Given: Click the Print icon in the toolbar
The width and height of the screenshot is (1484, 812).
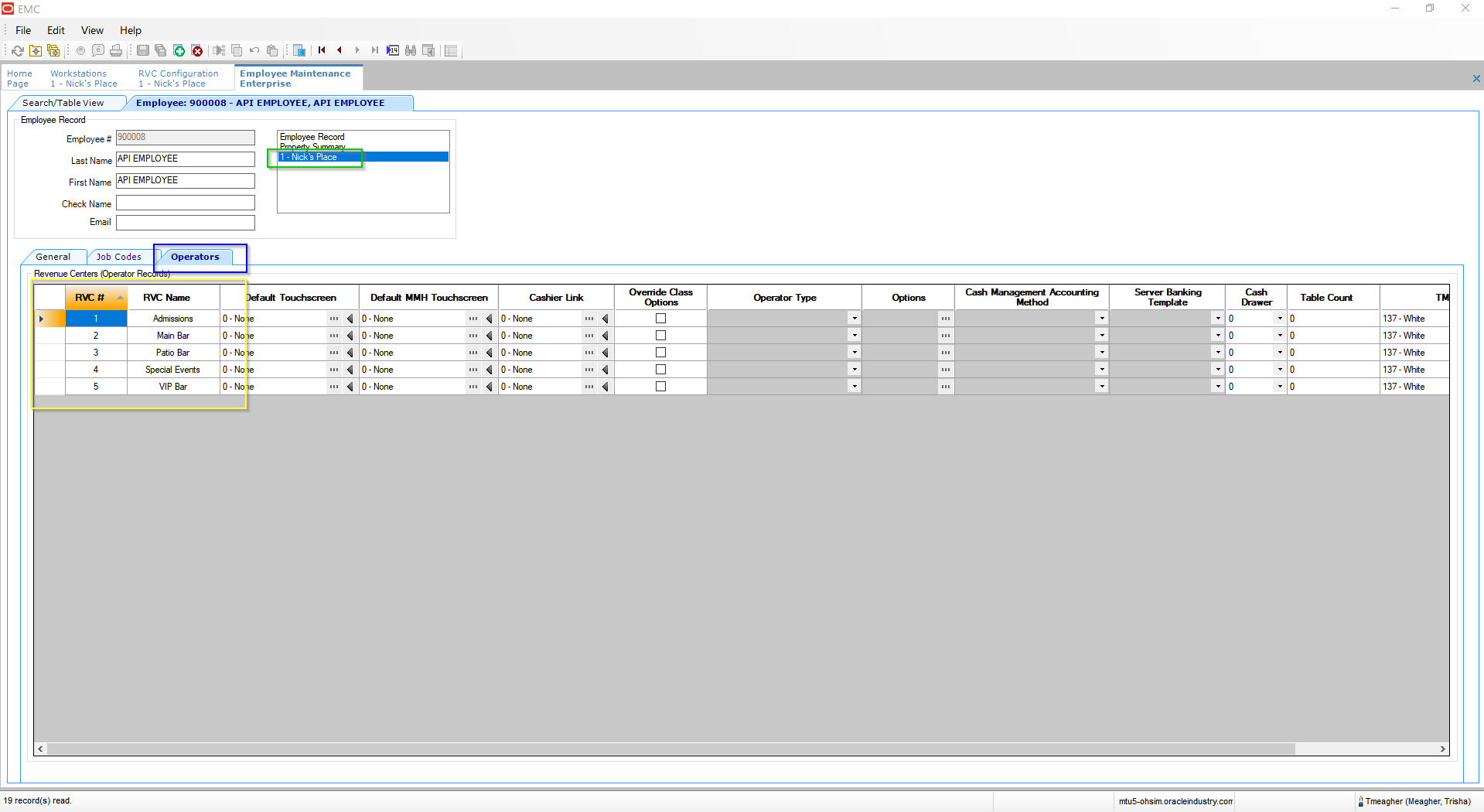Looking at the screenshot, I should coord(116,50).
